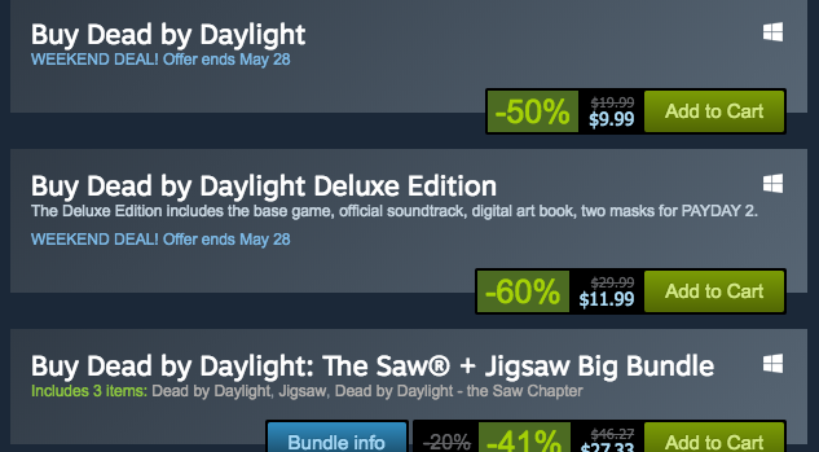Viewport: 819px width, 452px height.
Task: Click "Includes 3 items" bundle text
Action: point(88,390)
